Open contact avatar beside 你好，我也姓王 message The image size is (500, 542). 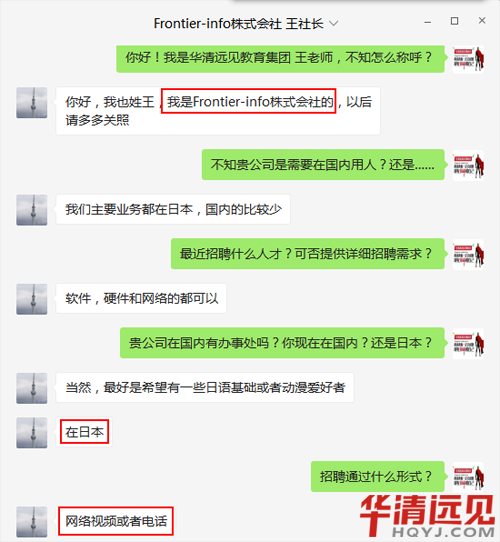pos(32,103)
